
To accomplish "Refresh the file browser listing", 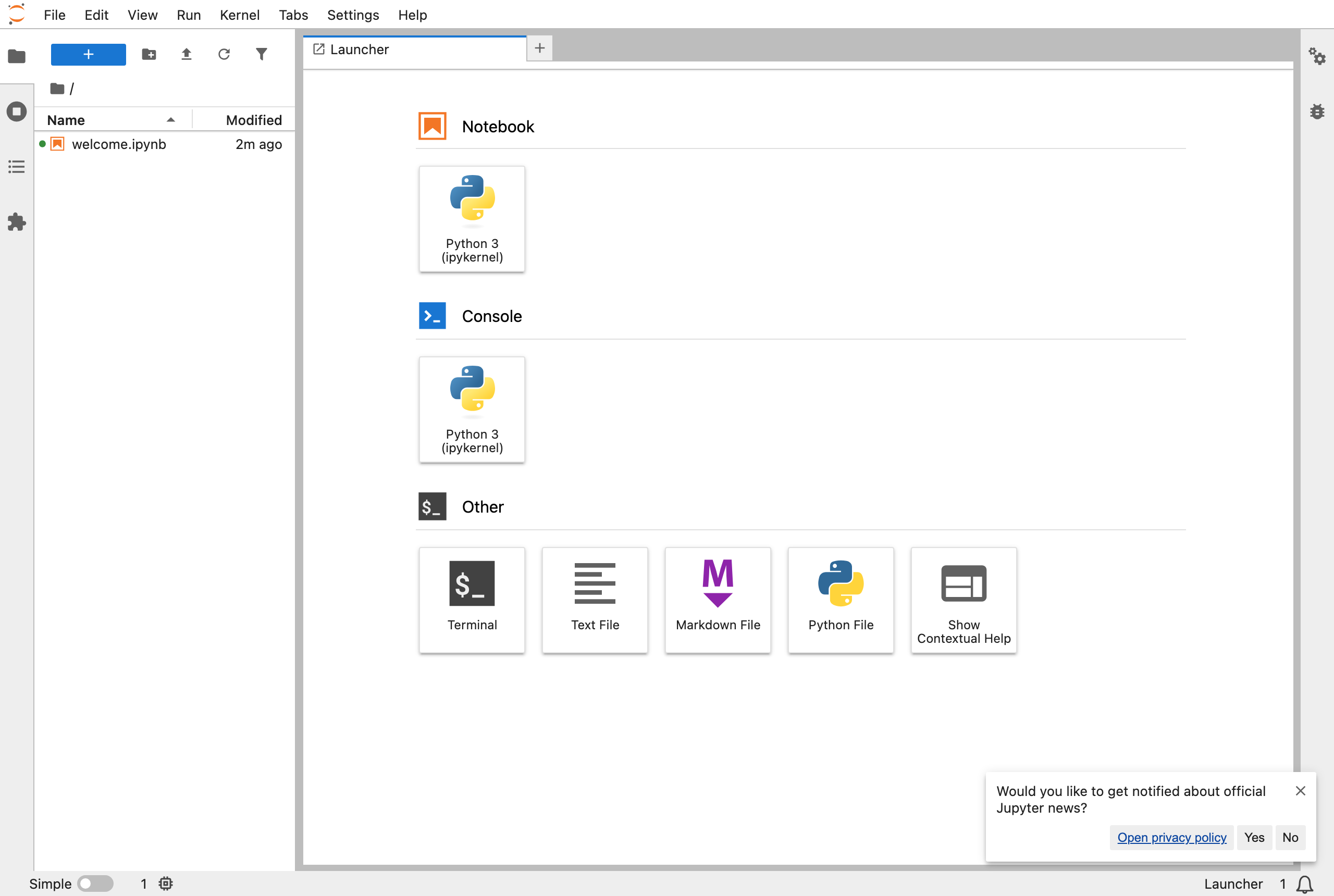I will [x=224, y=54].
